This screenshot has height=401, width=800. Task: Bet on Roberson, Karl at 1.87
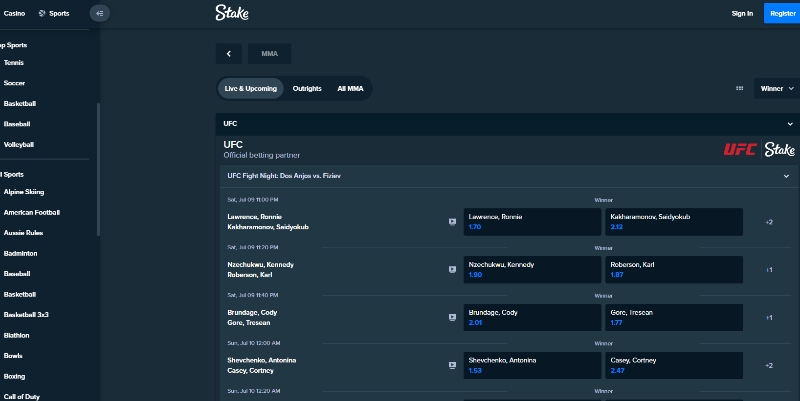674,270
